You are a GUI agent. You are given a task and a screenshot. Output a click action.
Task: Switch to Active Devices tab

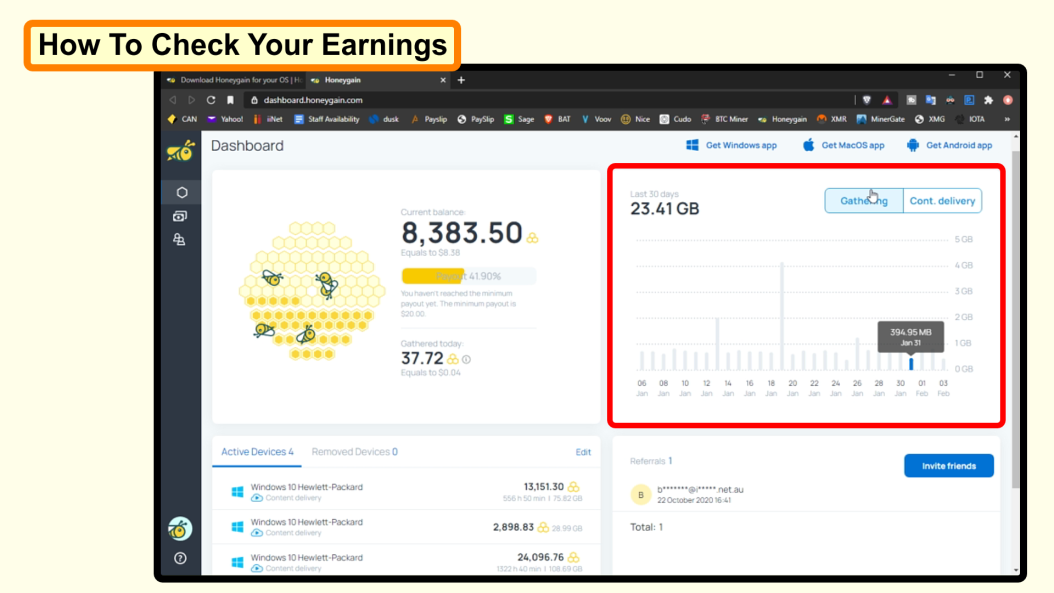(x=257, y=452)
